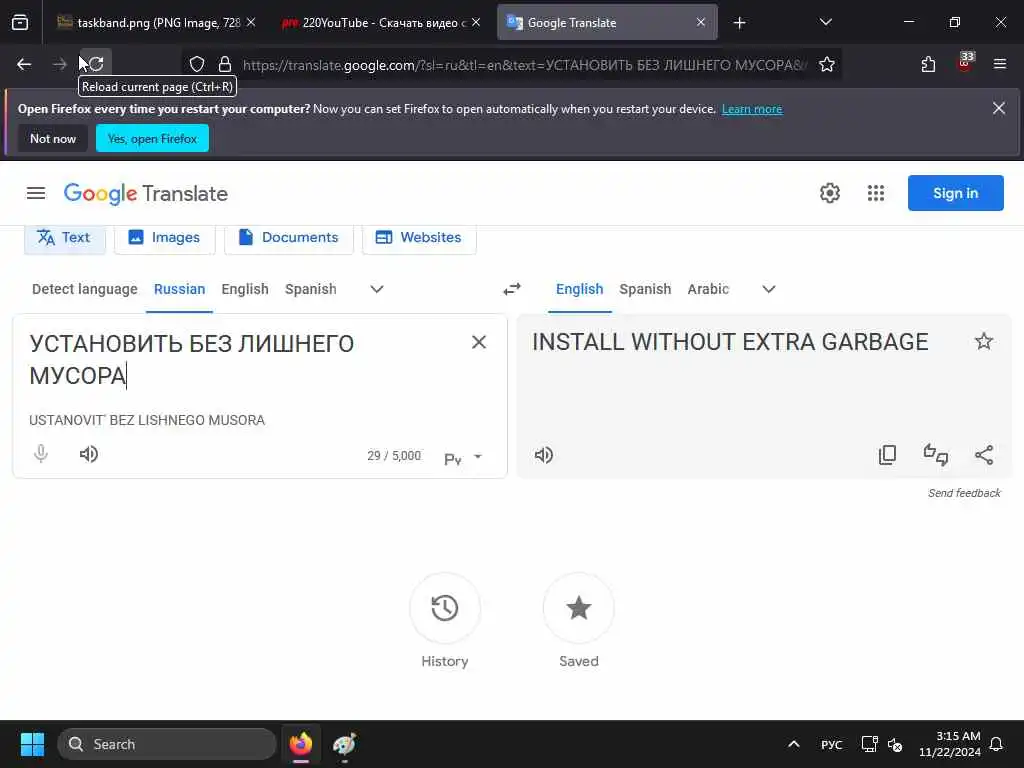List all tabs dropdown arrow

(x=825, y=22)
